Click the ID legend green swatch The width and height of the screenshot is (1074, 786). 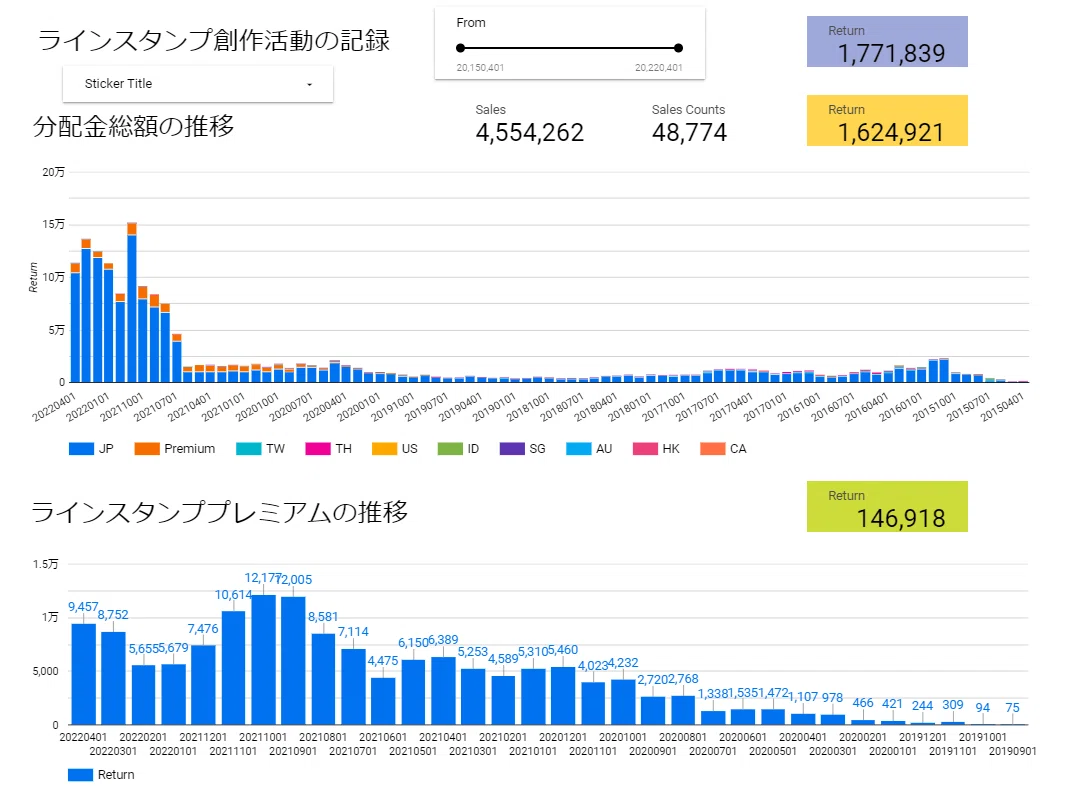[450, 448]
